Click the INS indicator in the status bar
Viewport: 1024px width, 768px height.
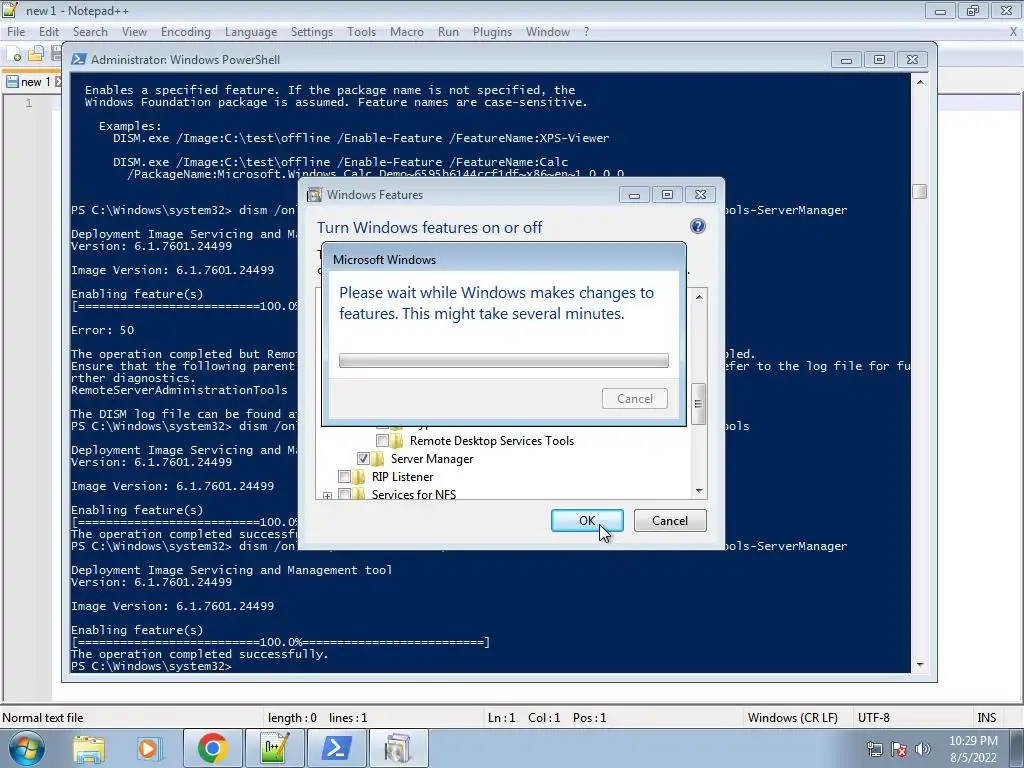click(986, 718)
